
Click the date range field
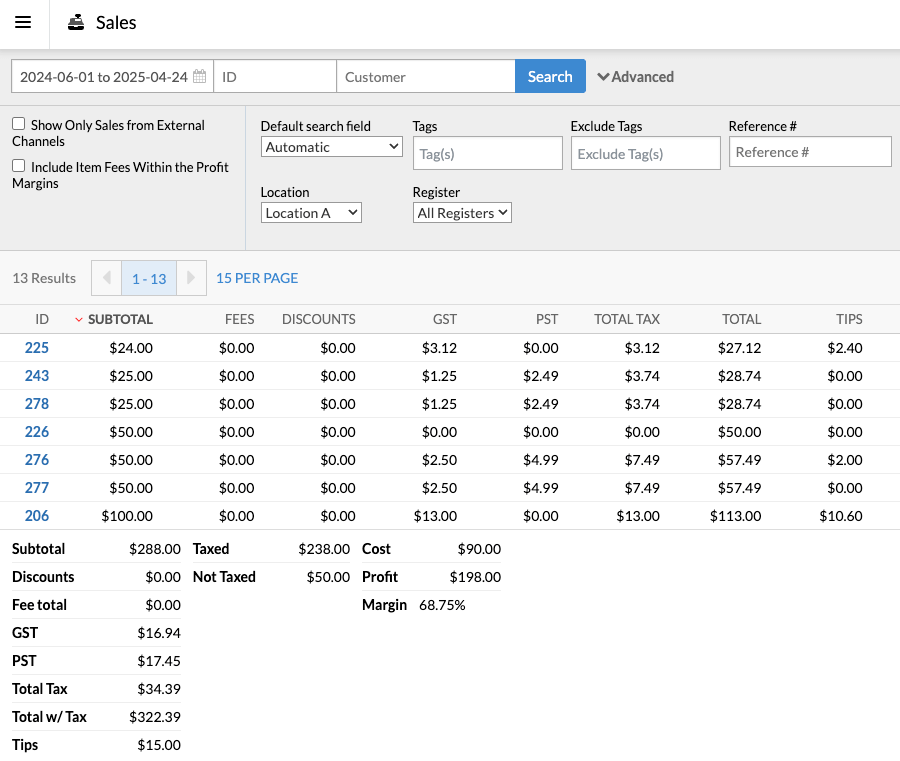(112, 76)
